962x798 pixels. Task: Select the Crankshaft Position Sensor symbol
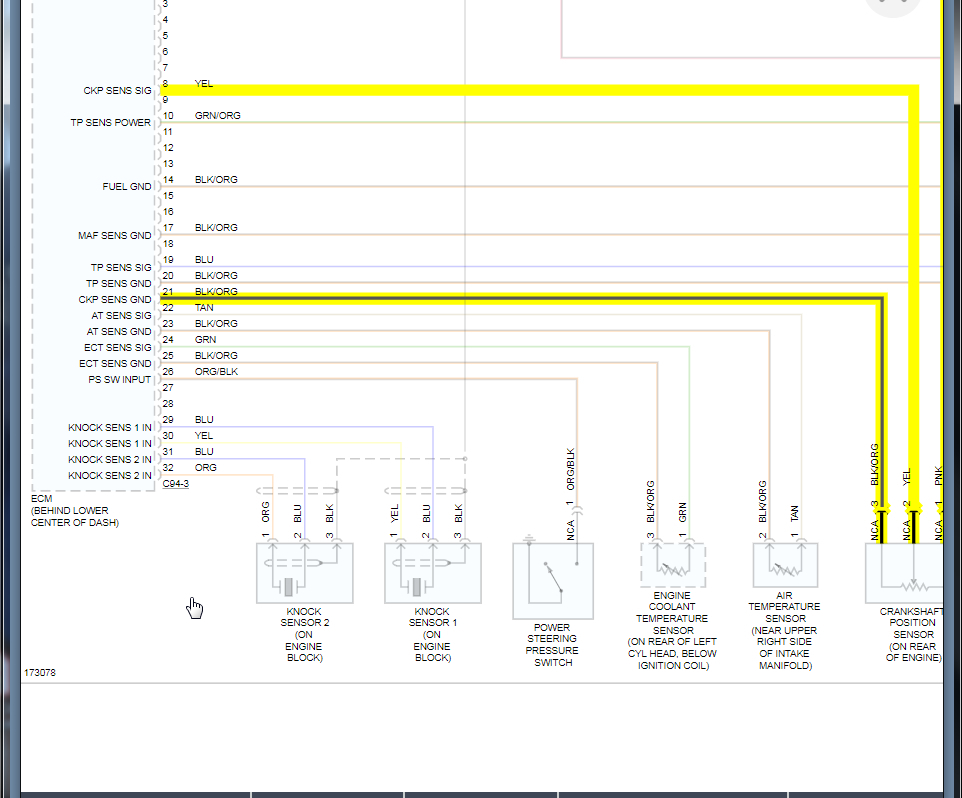click(904, 573)
